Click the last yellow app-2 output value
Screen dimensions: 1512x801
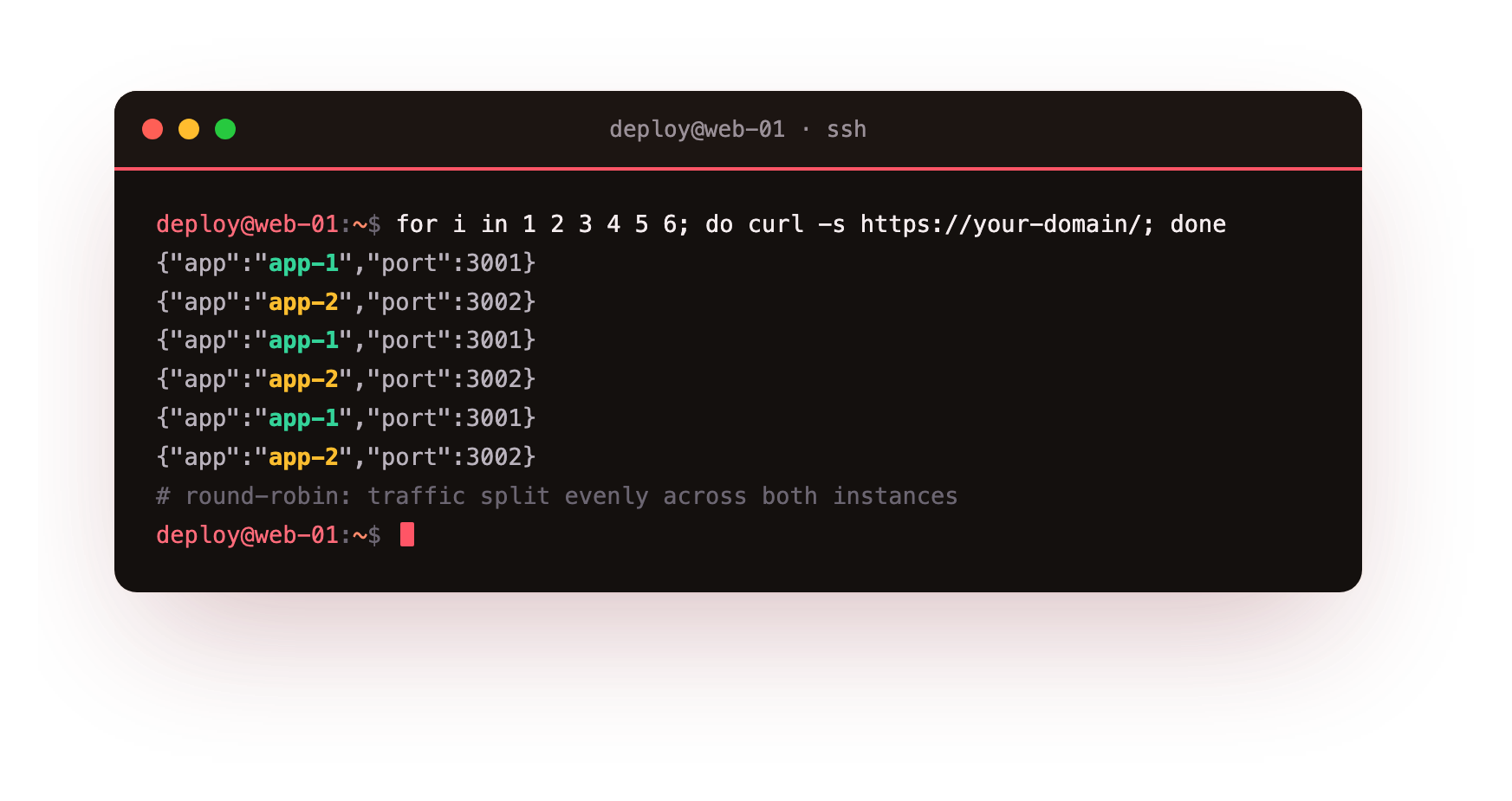[303, 457]
